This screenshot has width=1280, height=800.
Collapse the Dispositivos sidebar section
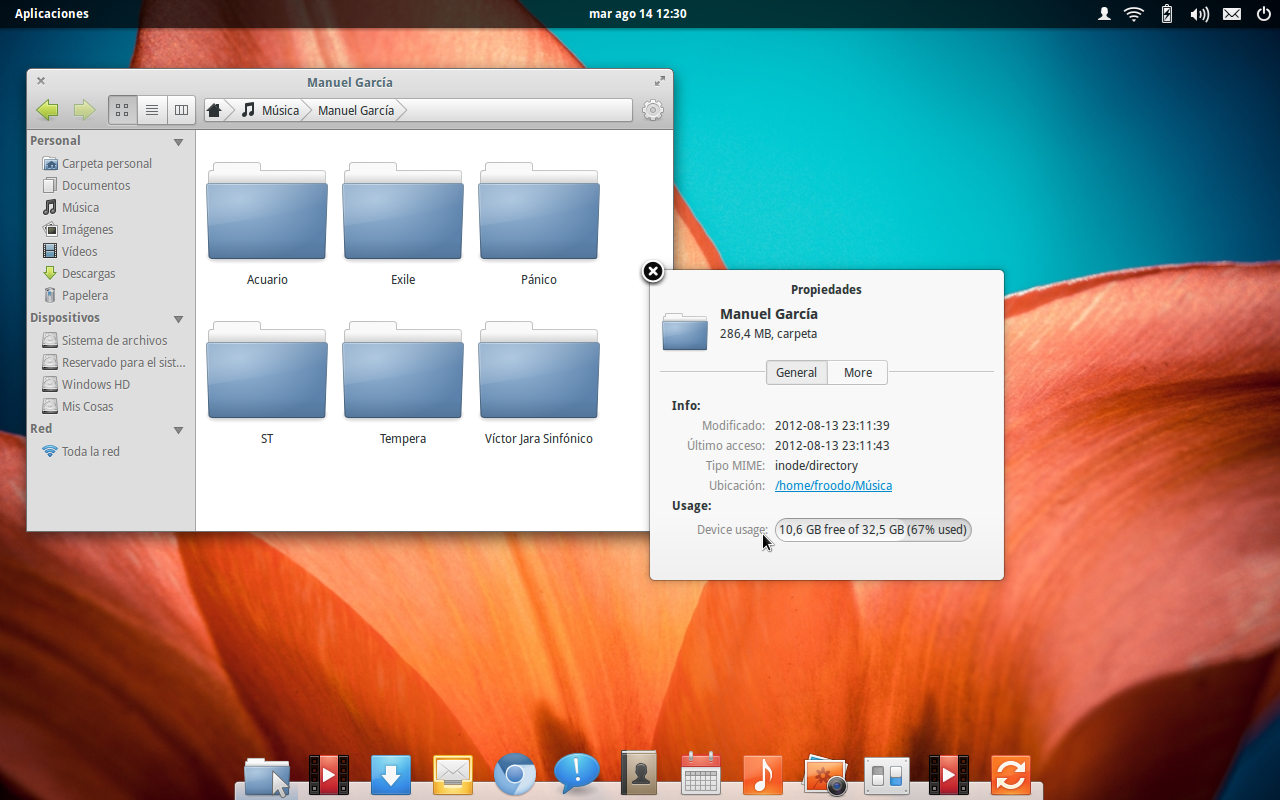coord(178,318)
